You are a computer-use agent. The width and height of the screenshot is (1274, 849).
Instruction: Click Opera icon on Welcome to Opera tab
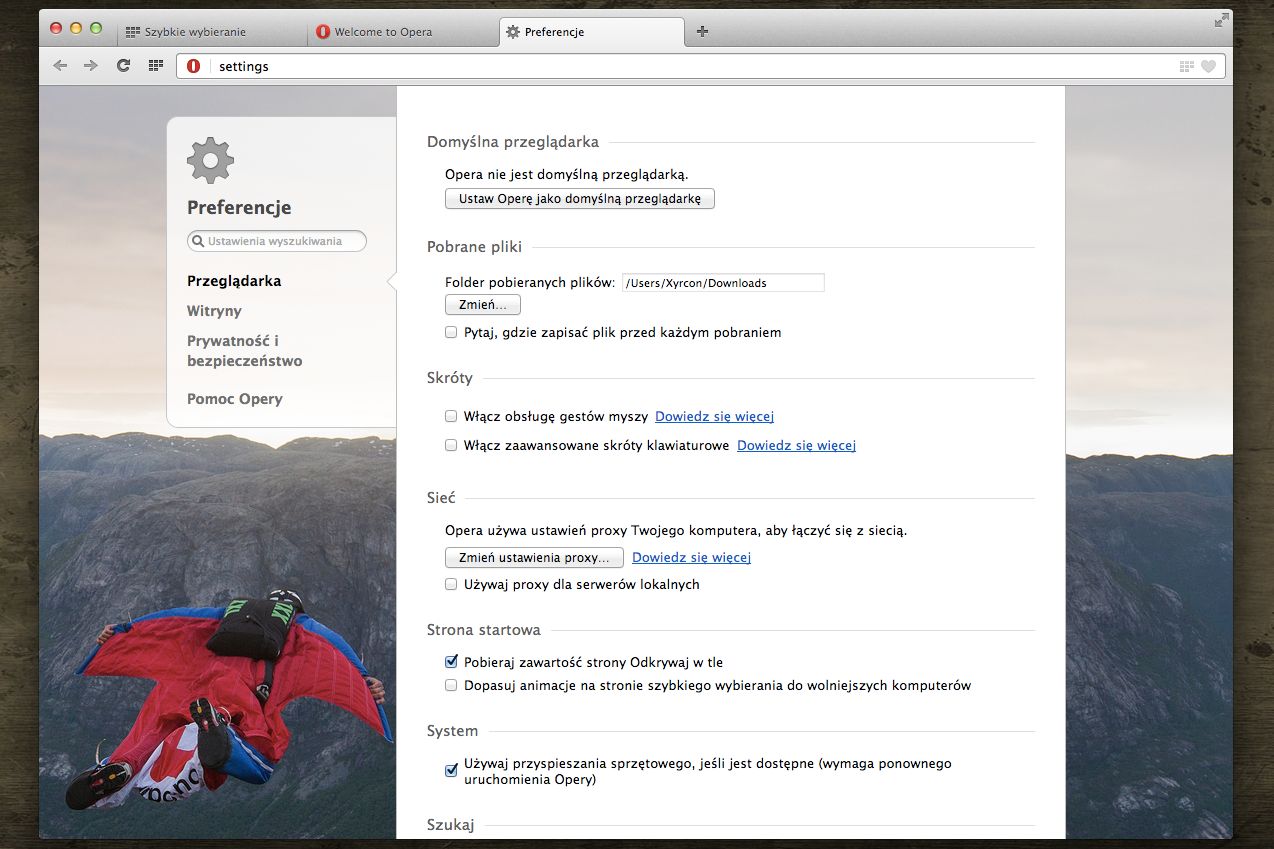point(323,32)
